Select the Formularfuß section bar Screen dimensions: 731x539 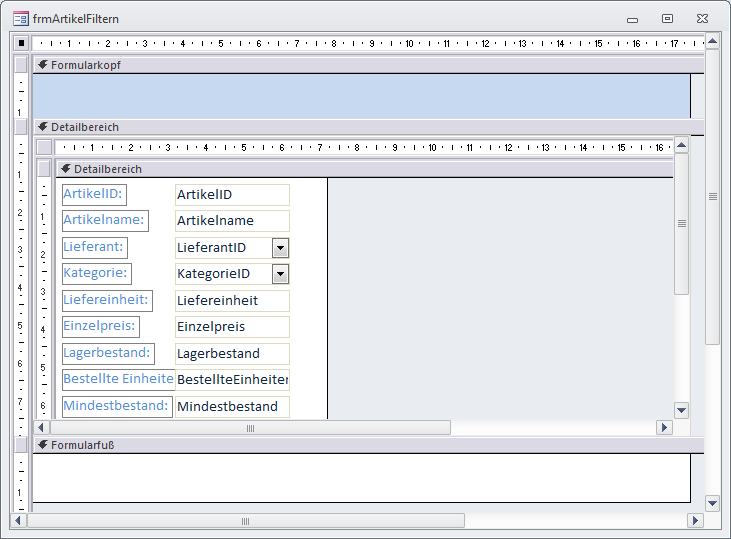(x=360, y=444)
